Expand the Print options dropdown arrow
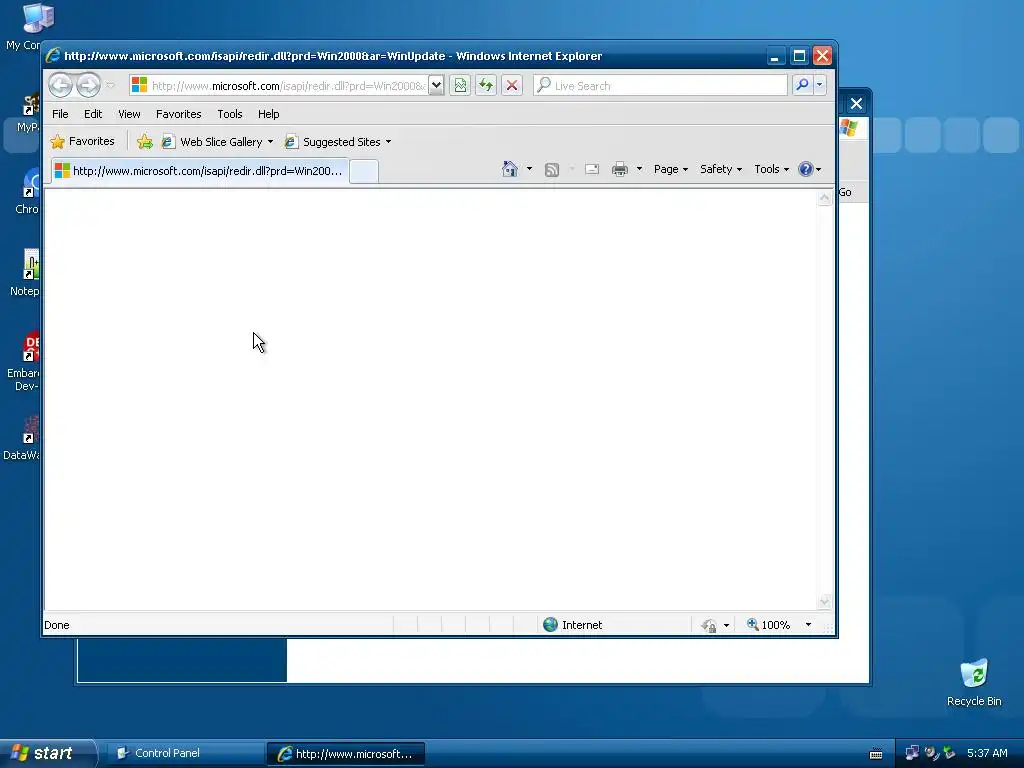 639,169
